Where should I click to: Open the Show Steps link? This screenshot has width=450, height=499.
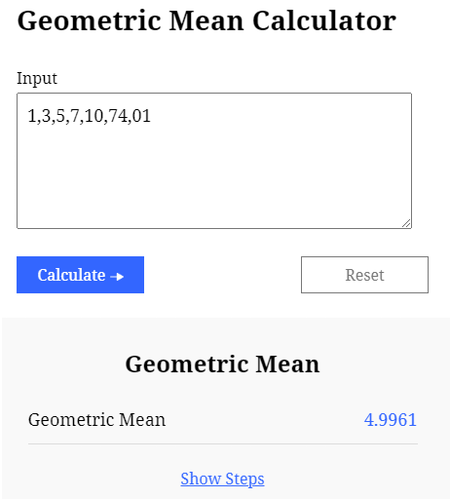tap(222, 479)
